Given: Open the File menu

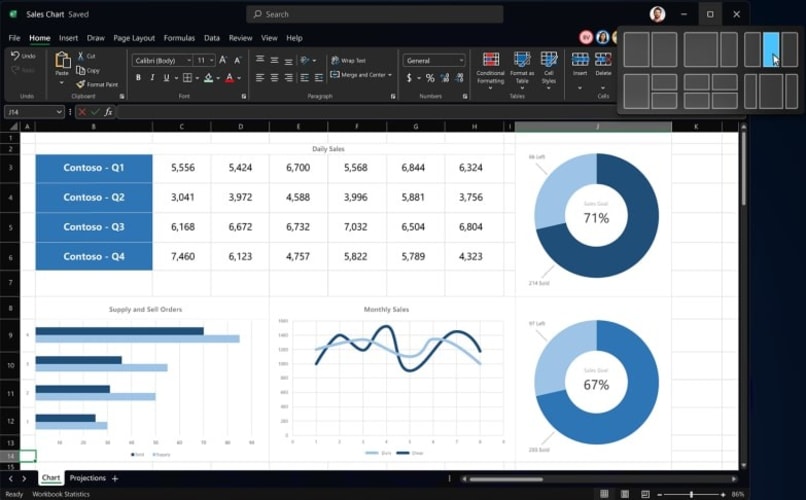Looking at the screenshot, I should pyautogui.click(x=14, y=38).
